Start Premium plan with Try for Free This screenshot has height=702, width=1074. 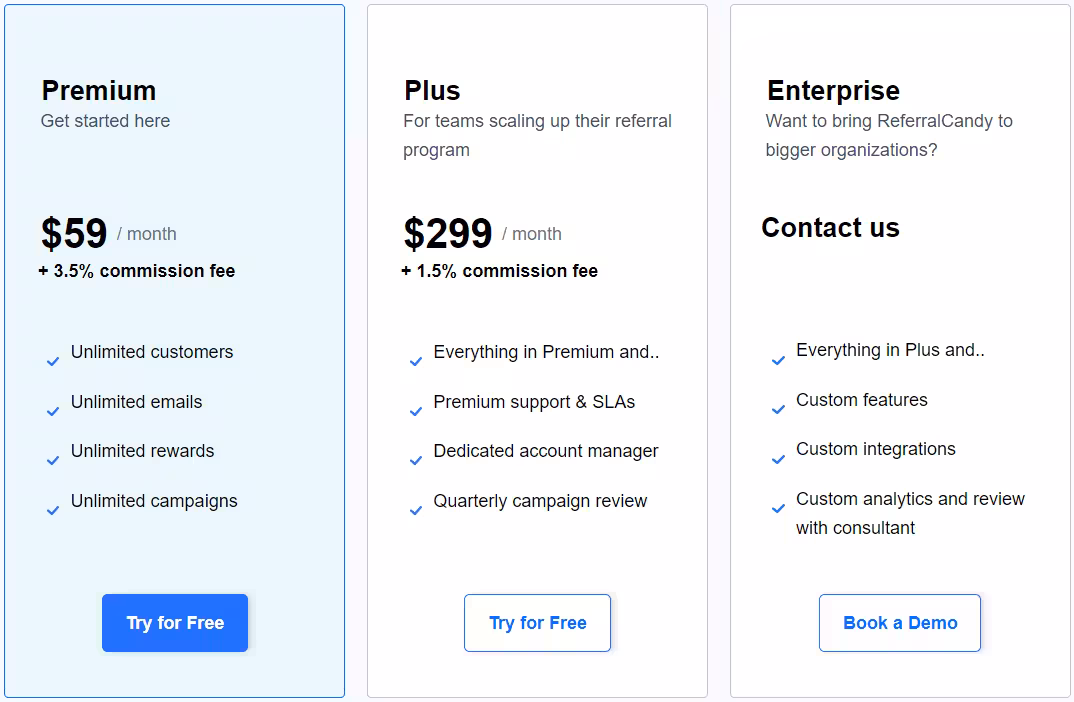click(175, 623)
